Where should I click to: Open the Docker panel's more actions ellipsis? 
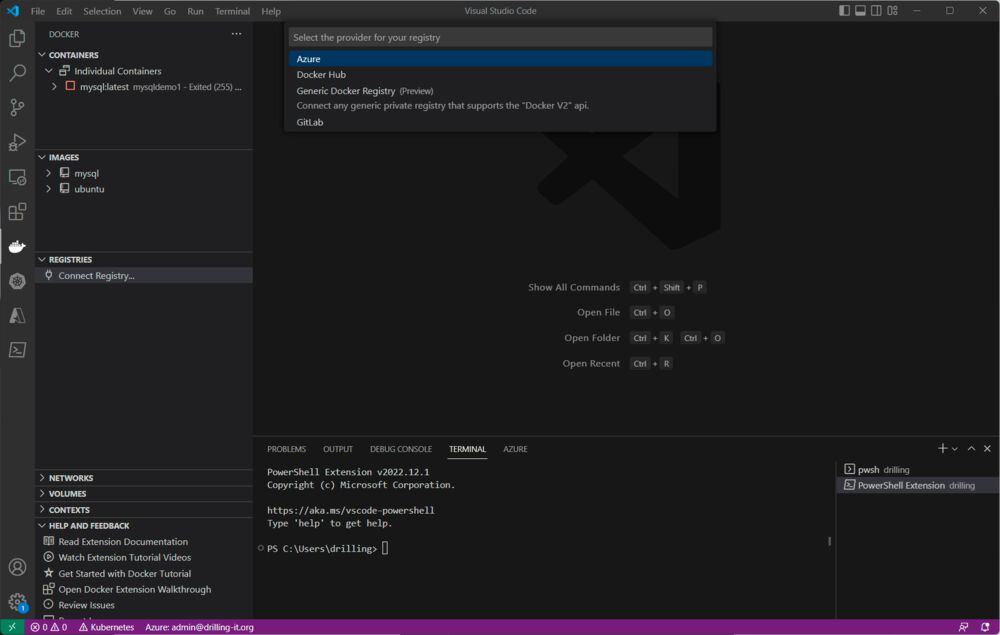click(x=236, y=33)
